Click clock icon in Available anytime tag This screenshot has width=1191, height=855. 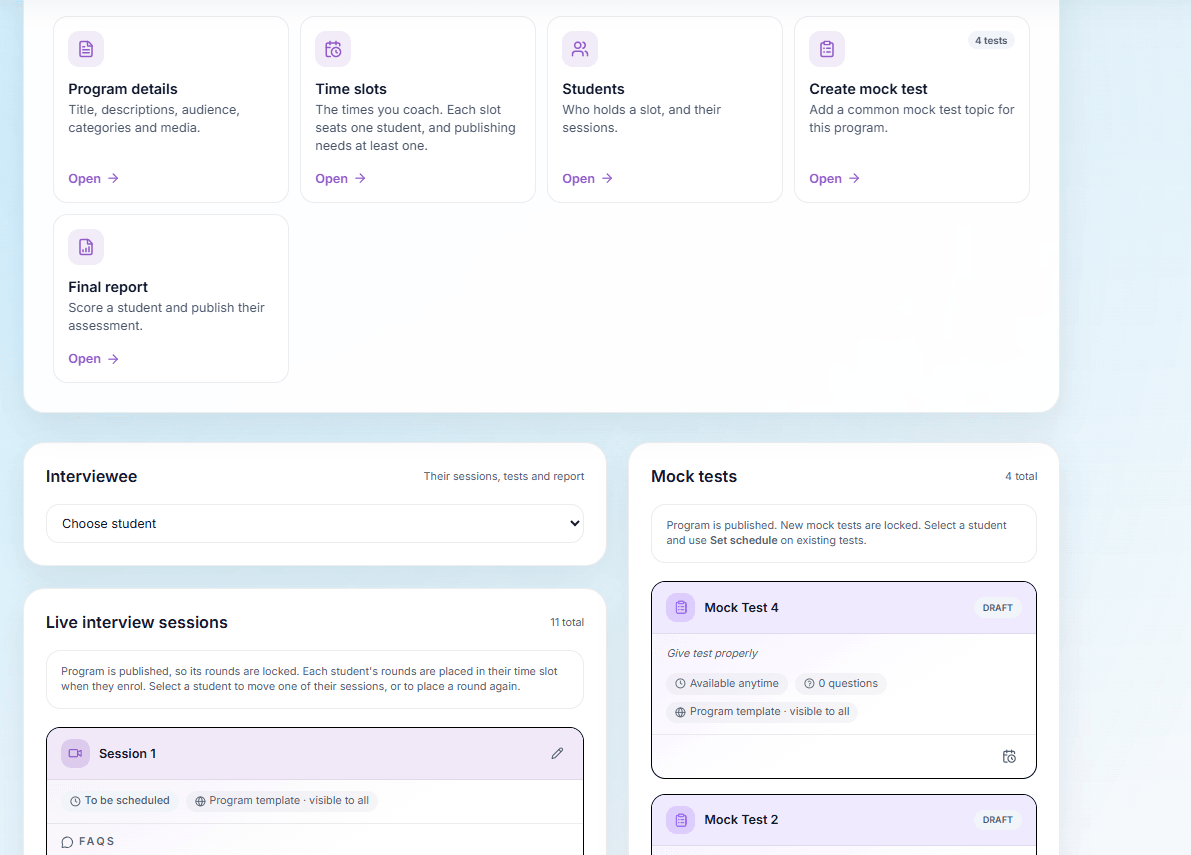[680, 683]
